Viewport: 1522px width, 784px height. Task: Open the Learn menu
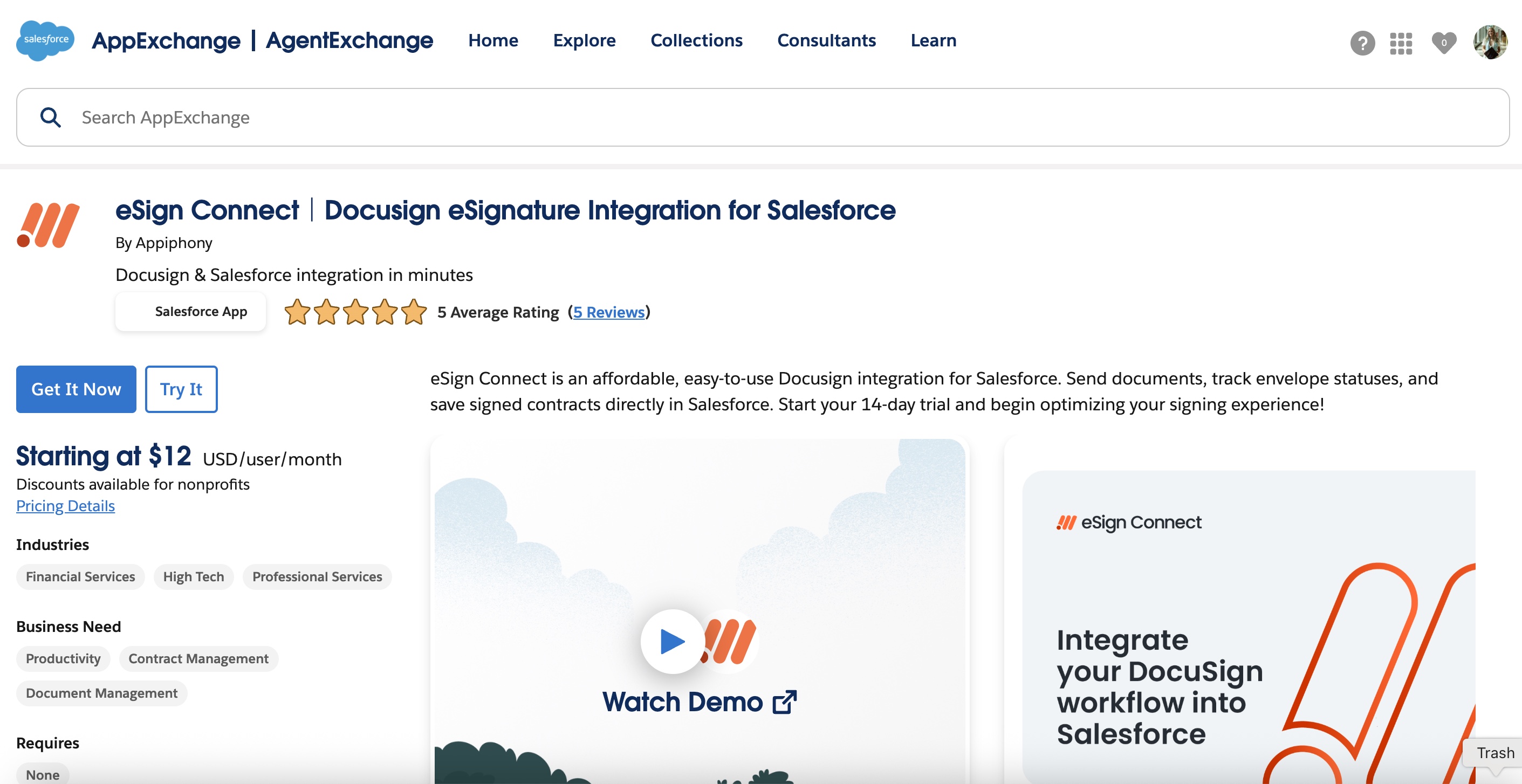(x=933, y=40)
